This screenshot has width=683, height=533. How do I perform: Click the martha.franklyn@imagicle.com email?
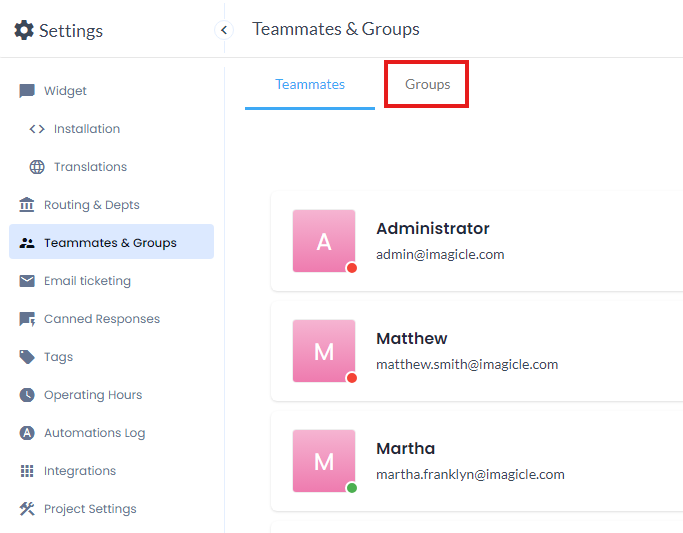click(x=470, y=475)
